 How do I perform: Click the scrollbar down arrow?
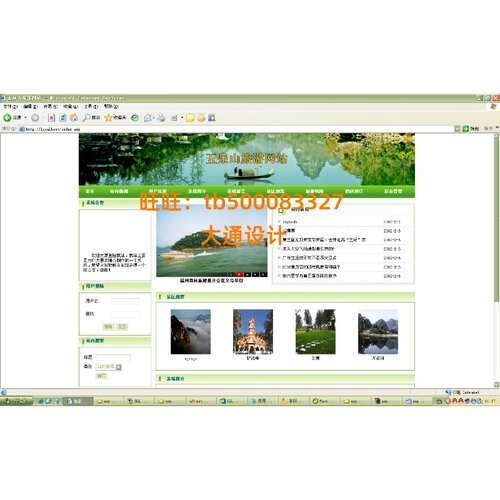tap(497, 384)
